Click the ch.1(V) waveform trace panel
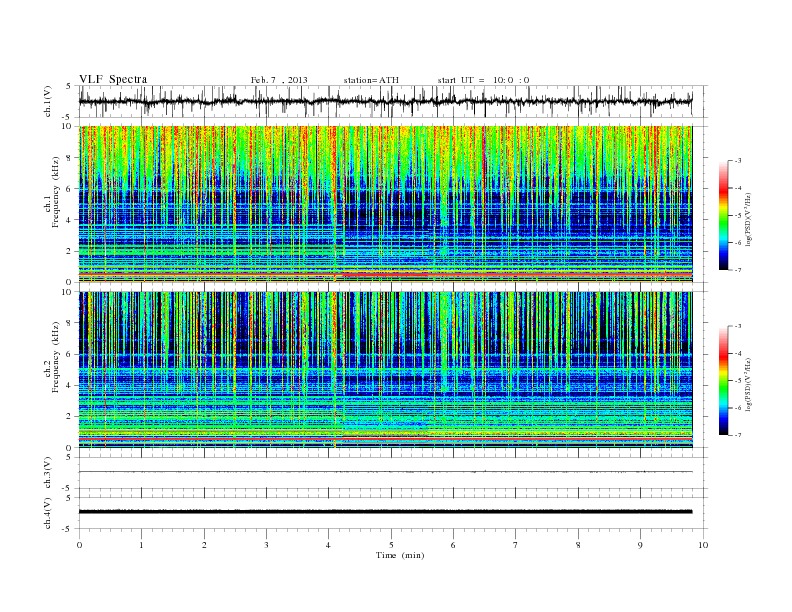This screenshot has height=612, width=792. (x=393, y=101)
